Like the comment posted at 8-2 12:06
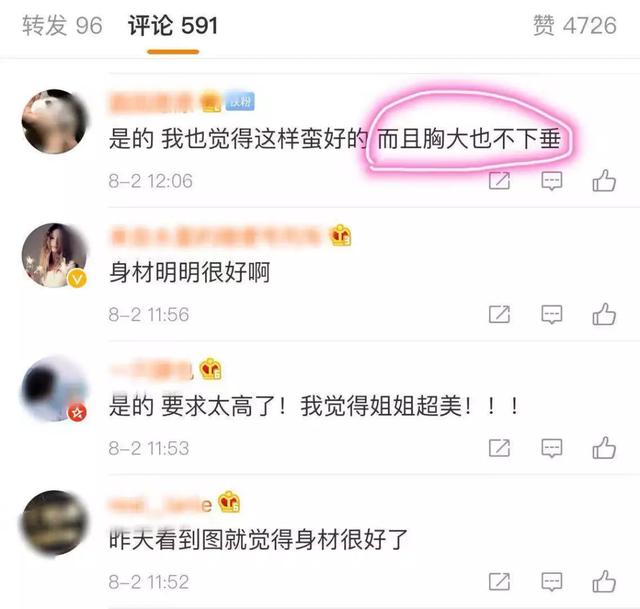 (x=604, y=180)
